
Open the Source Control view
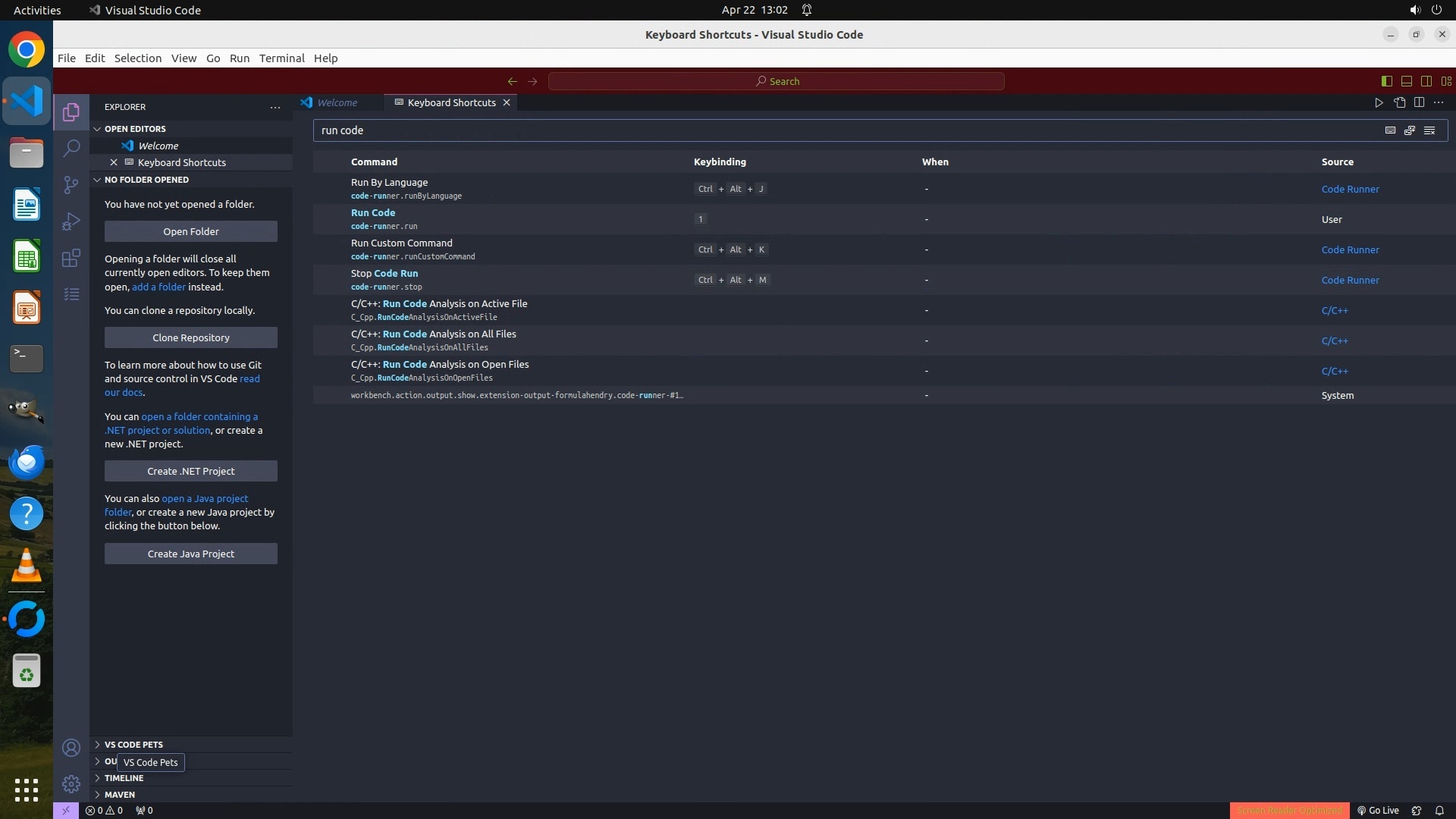(x=71, y=185)
